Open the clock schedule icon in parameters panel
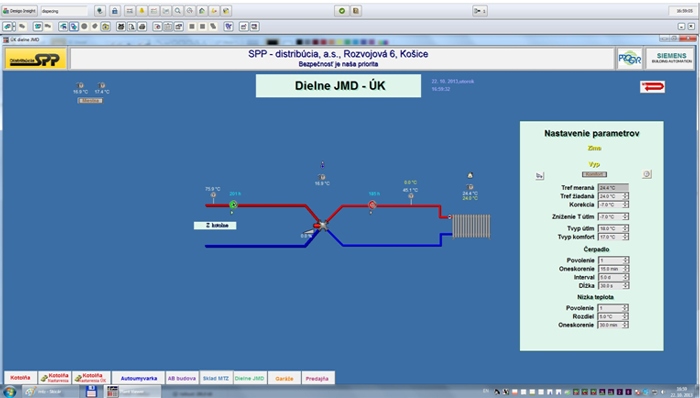The image size is (700, 398). (x=646, y=174)
